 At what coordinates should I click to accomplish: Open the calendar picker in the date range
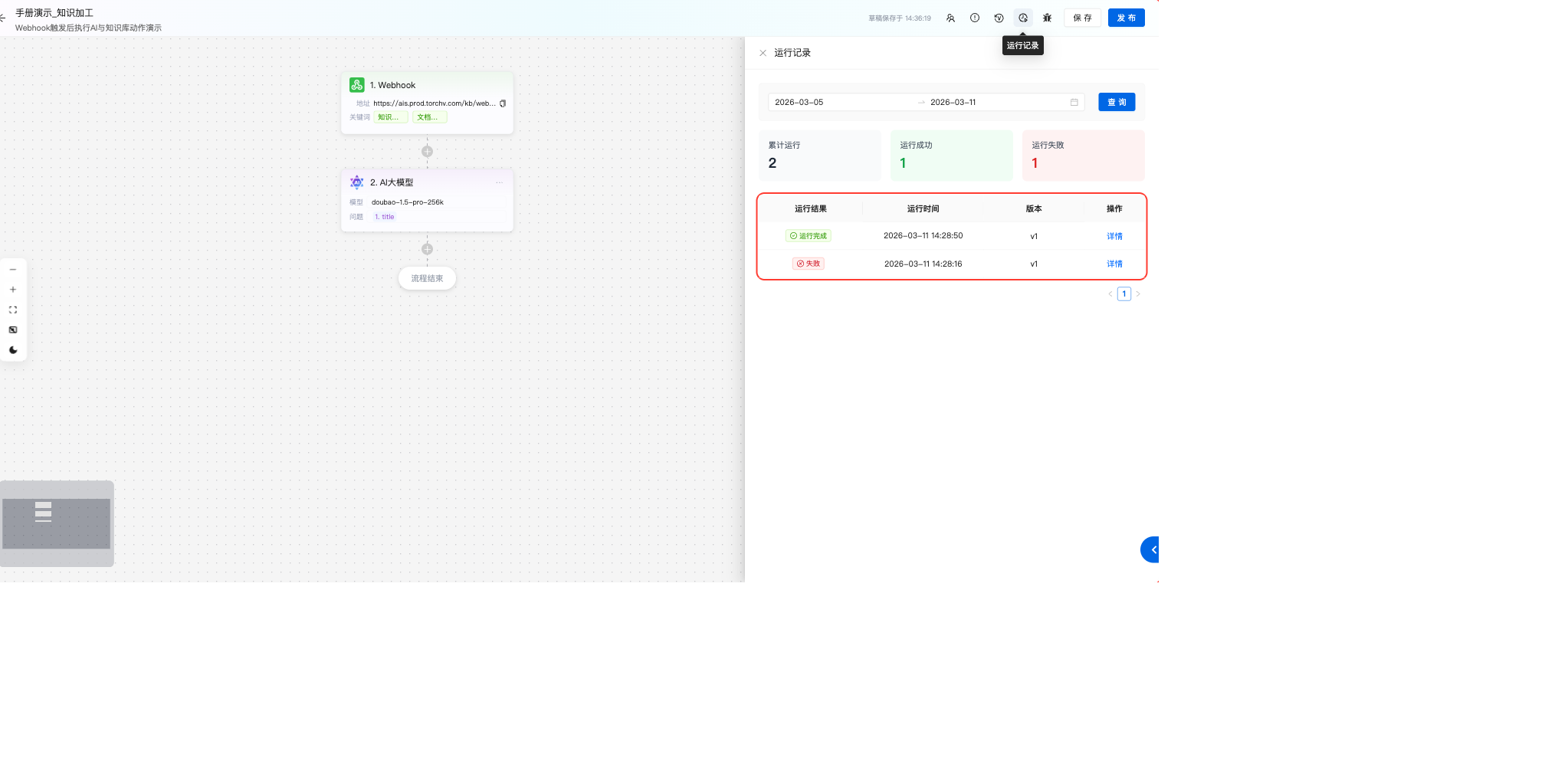click(1074, 102)
